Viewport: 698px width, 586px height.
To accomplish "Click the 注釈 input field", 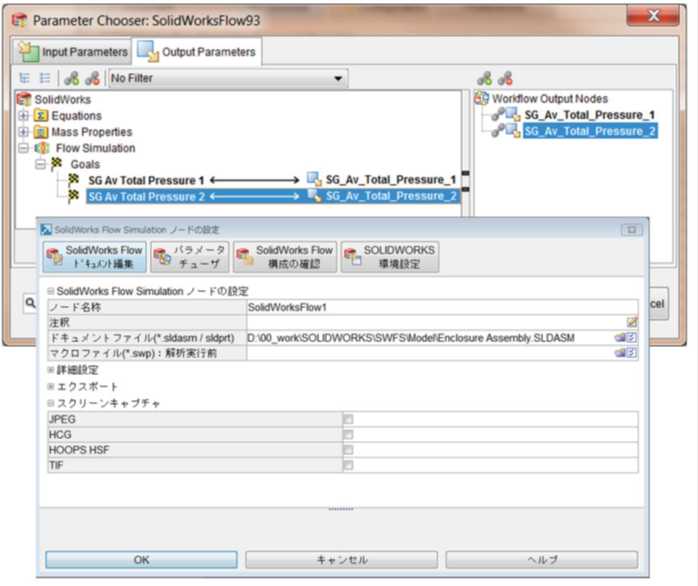I will (x=436, y=322).
